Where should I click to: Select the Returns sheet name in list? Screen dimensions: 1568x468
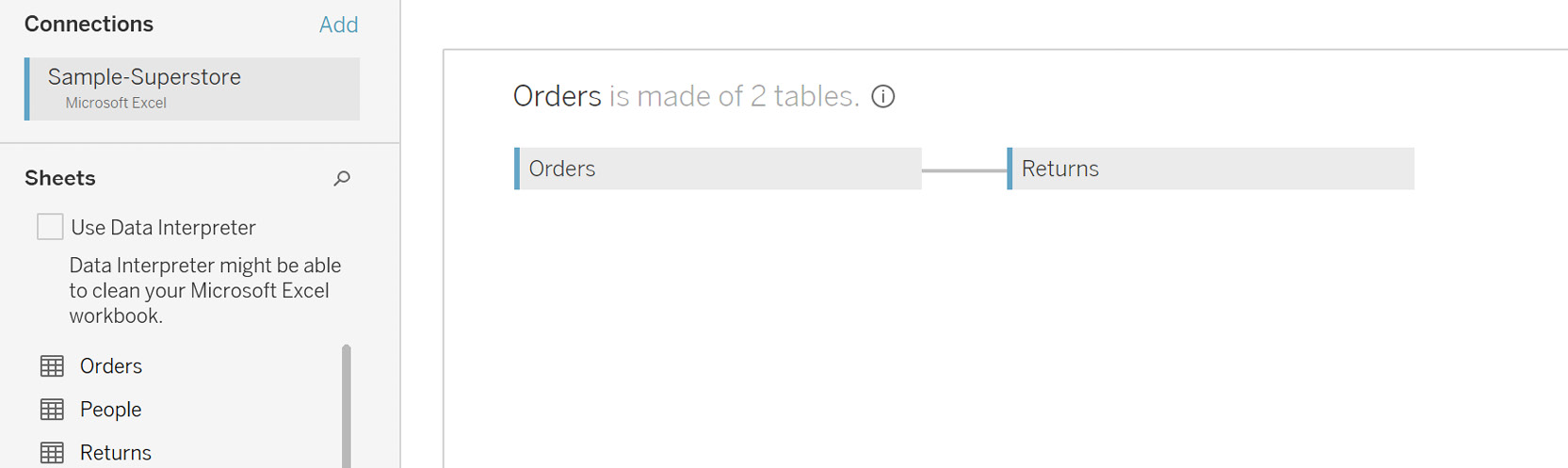(116, 453)
